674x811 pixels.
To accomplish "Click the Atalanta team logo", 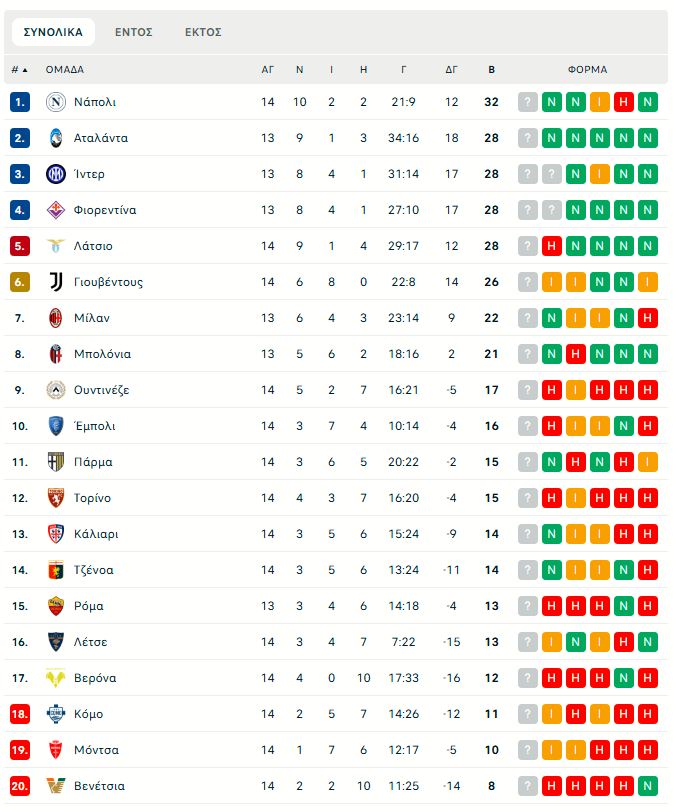I will tap(56, 138).
